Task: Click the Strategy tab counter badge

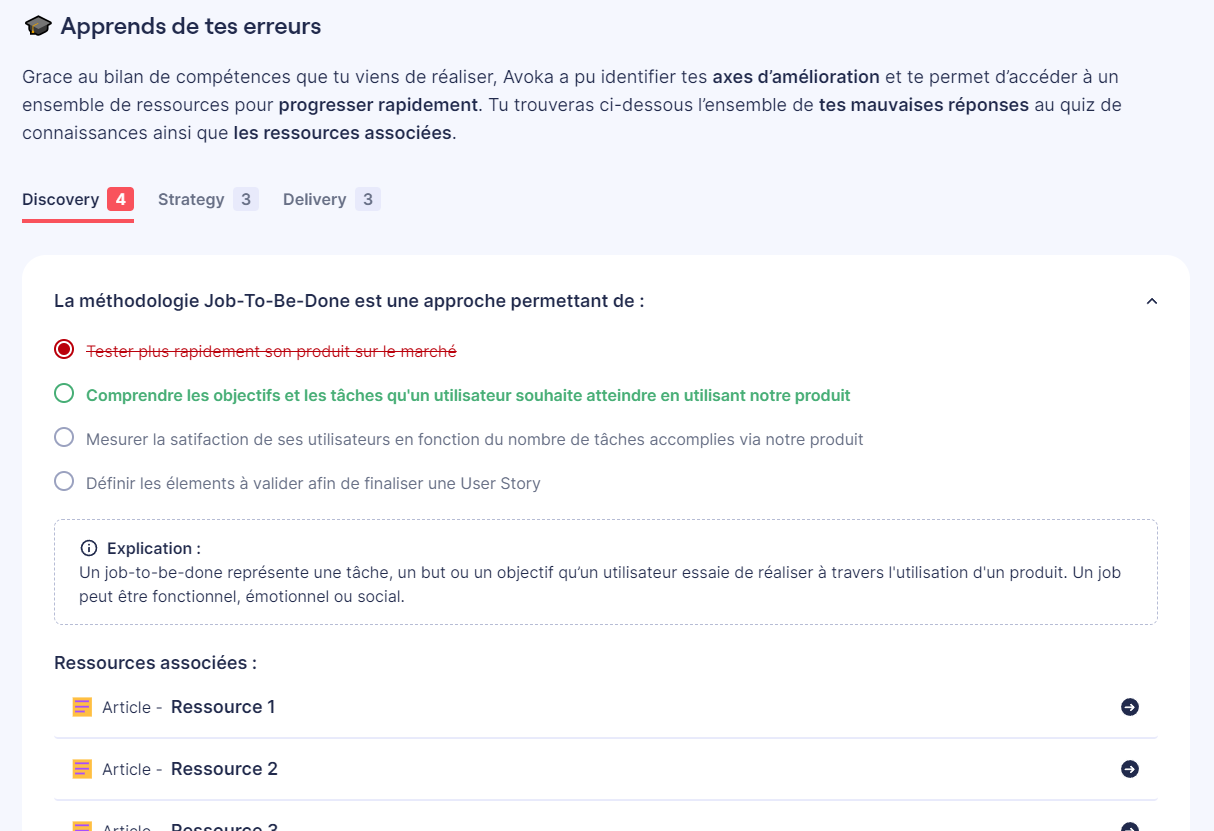Action: [245, 199]
